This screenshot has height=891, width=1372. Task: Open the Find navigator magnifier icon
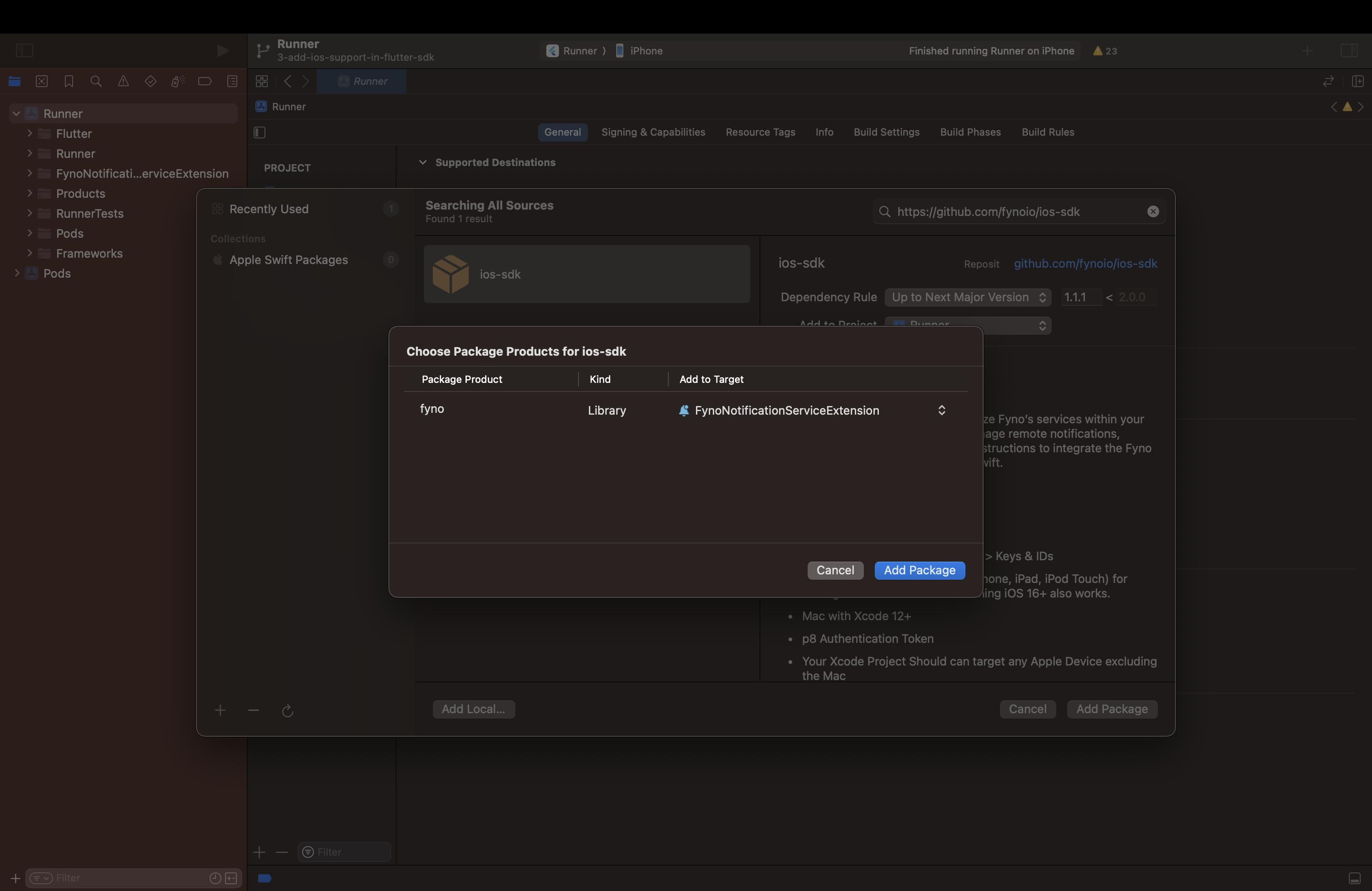pyautogui.click(x=96, y=81)
